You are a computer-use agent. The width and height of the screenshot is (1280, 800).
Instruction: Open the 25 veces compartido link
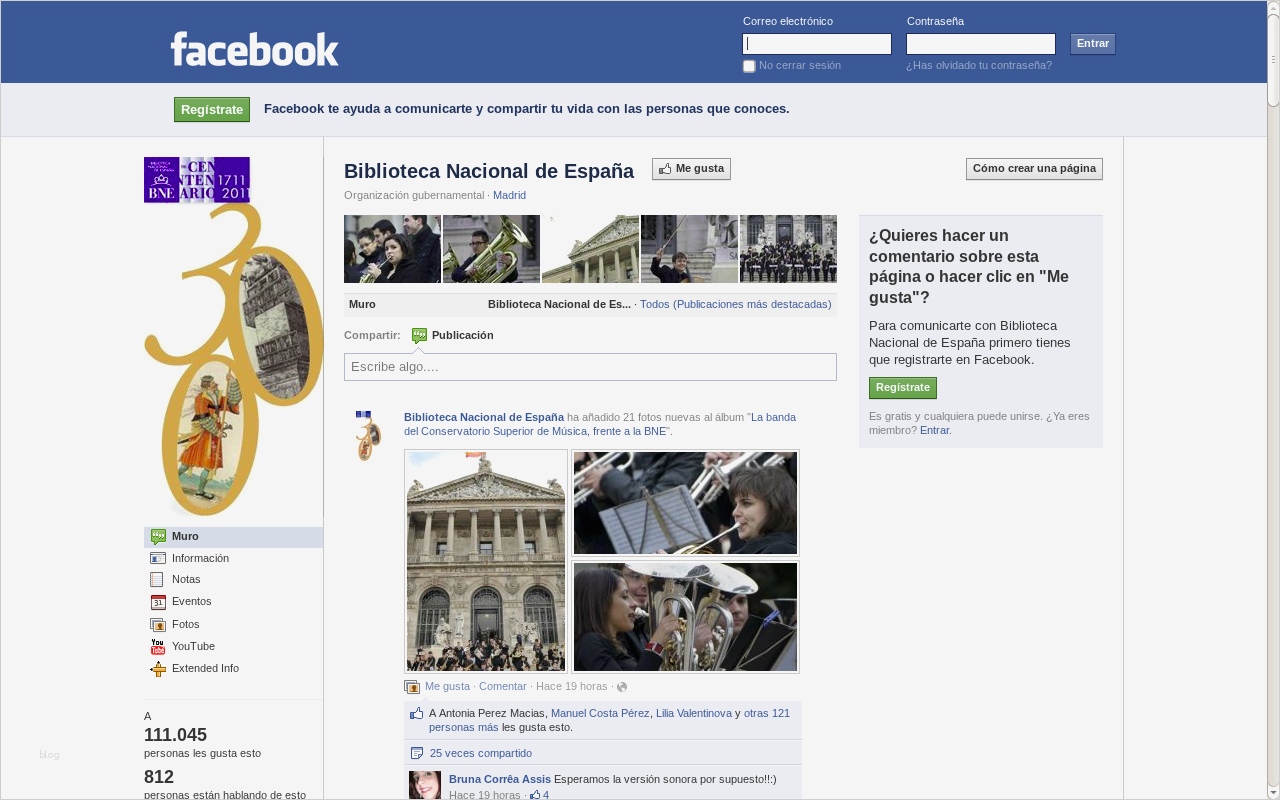click(x=481, y=753)
